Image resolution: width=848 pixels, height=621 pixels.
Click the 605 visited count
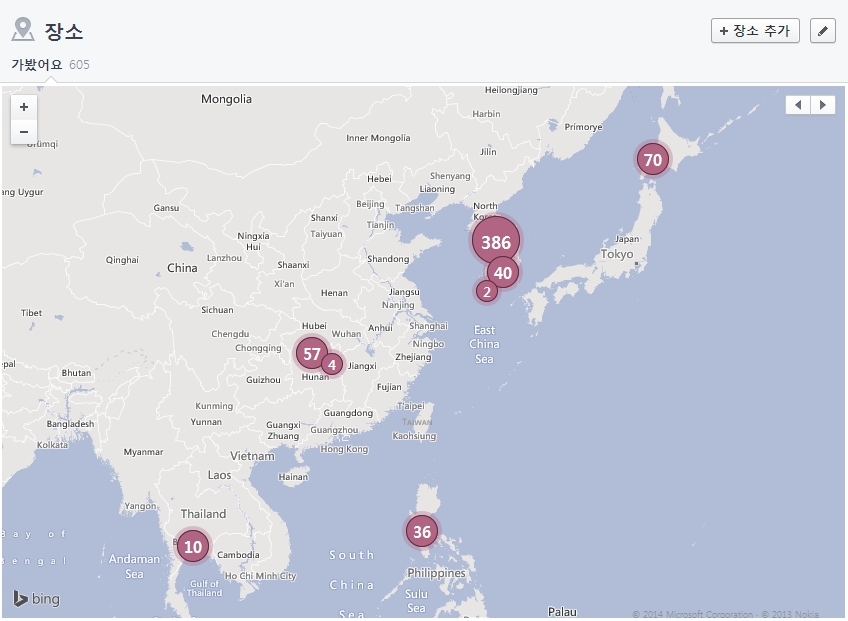[80, 65]
